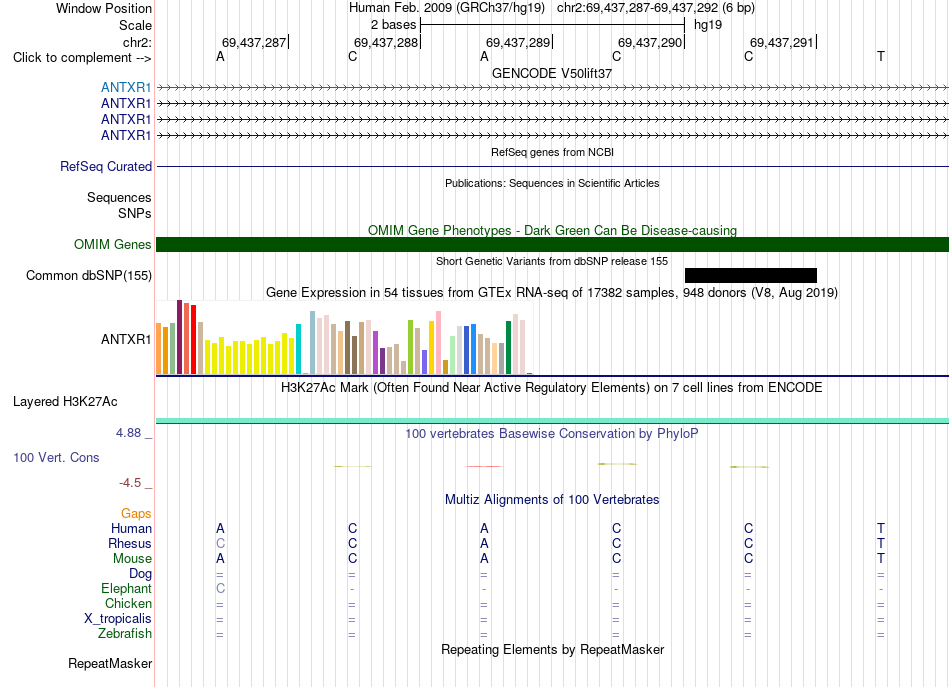Click the RefSeq Curated gene line
950x687 pixels.
[x=552, y=166]
